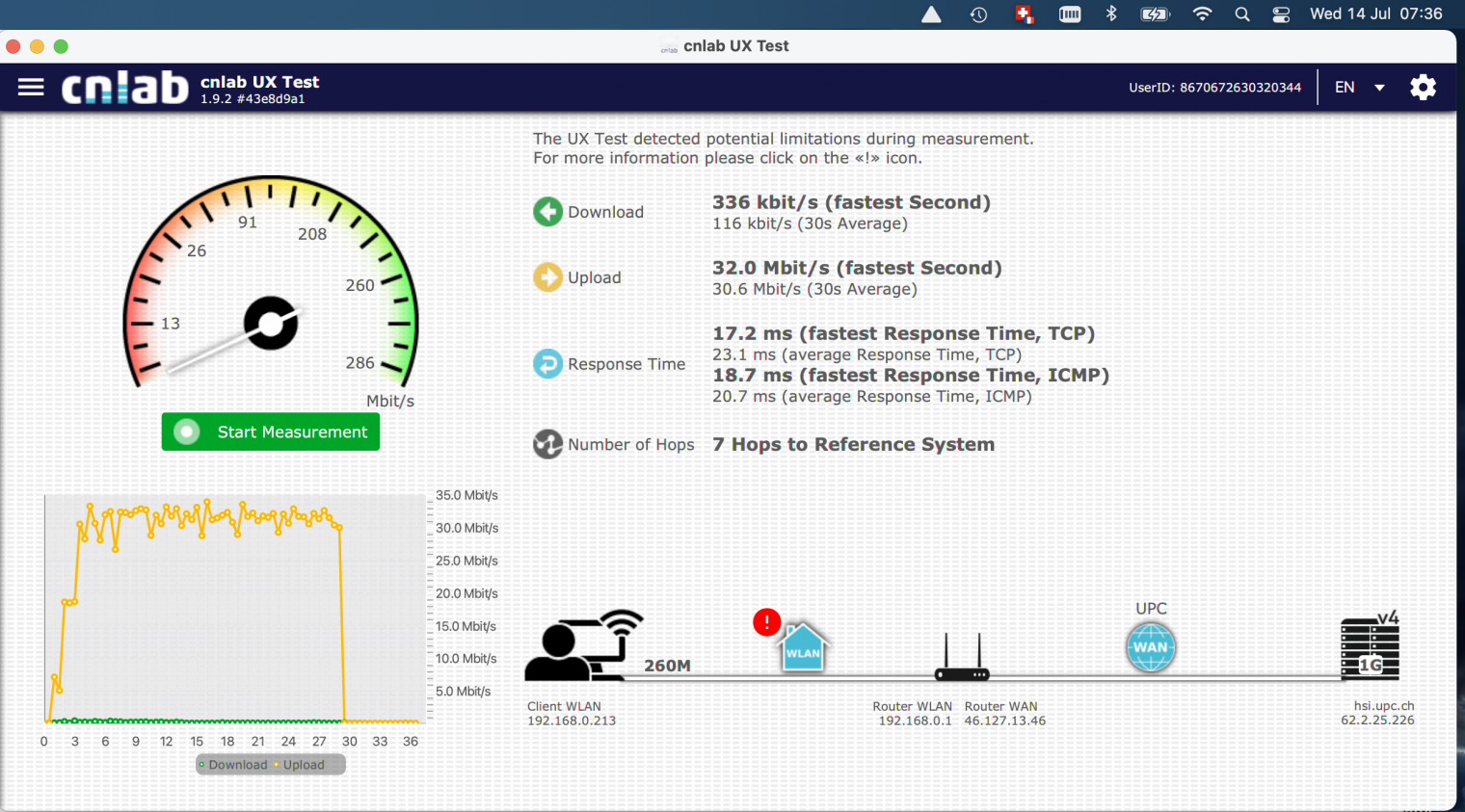Screen dimensions: 1465x812
Task: Click the yellow Upload arrow icon
Action: 548,277
